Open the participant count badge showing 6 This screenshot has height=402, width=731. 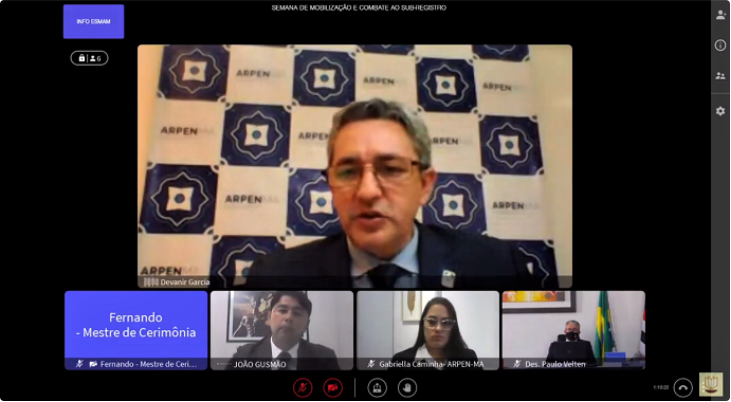pos(90,58)
